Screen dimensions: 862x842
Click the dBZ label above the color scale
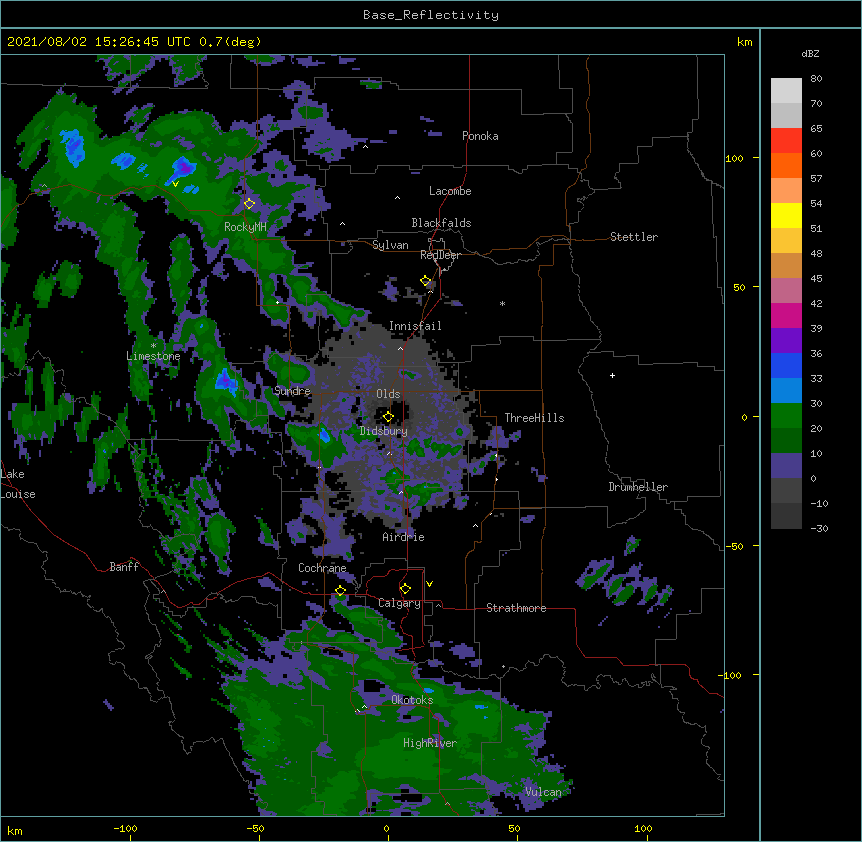coord(810,54)
